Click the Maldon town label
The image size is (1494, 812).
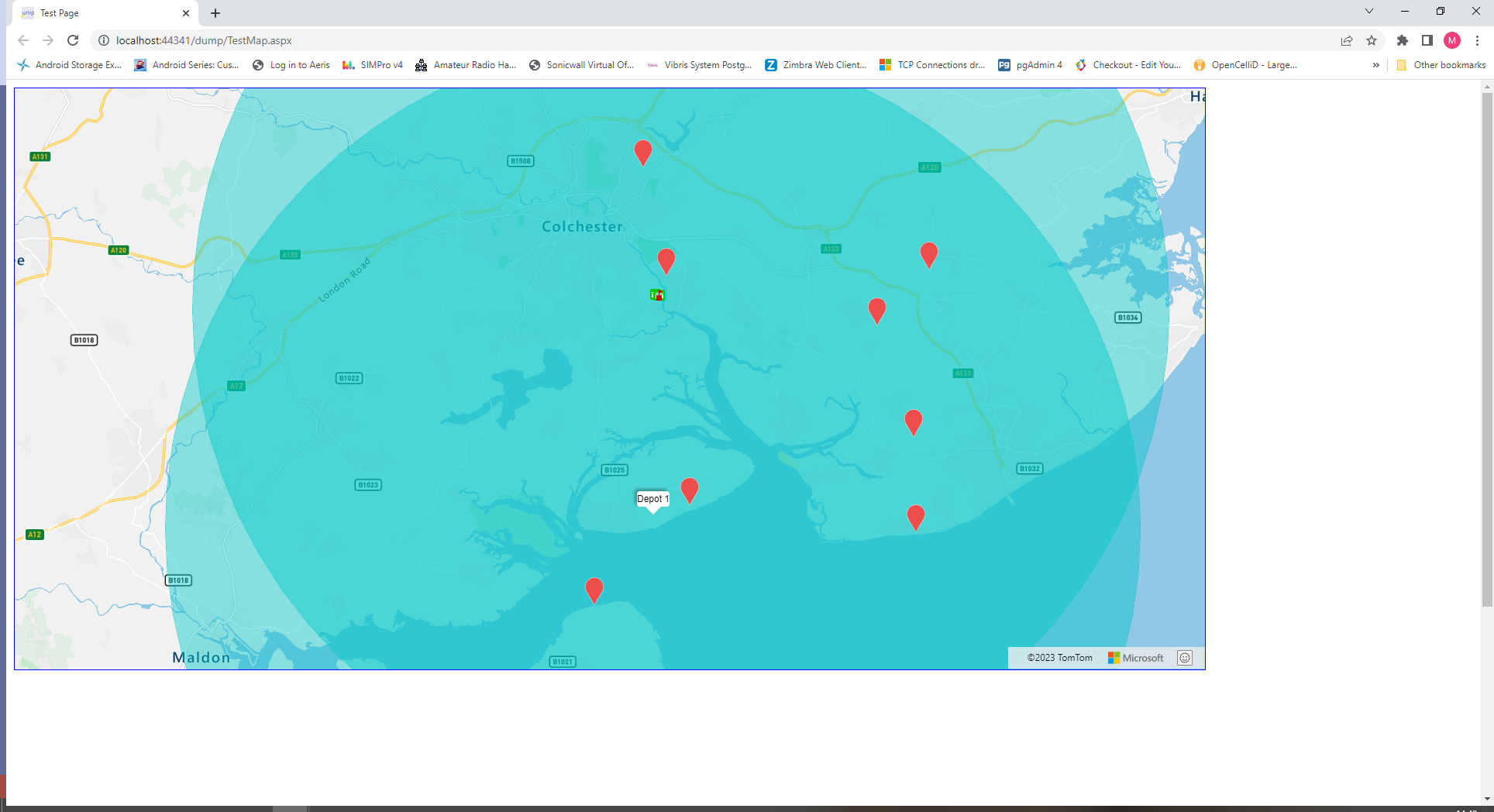coord(201,657)
